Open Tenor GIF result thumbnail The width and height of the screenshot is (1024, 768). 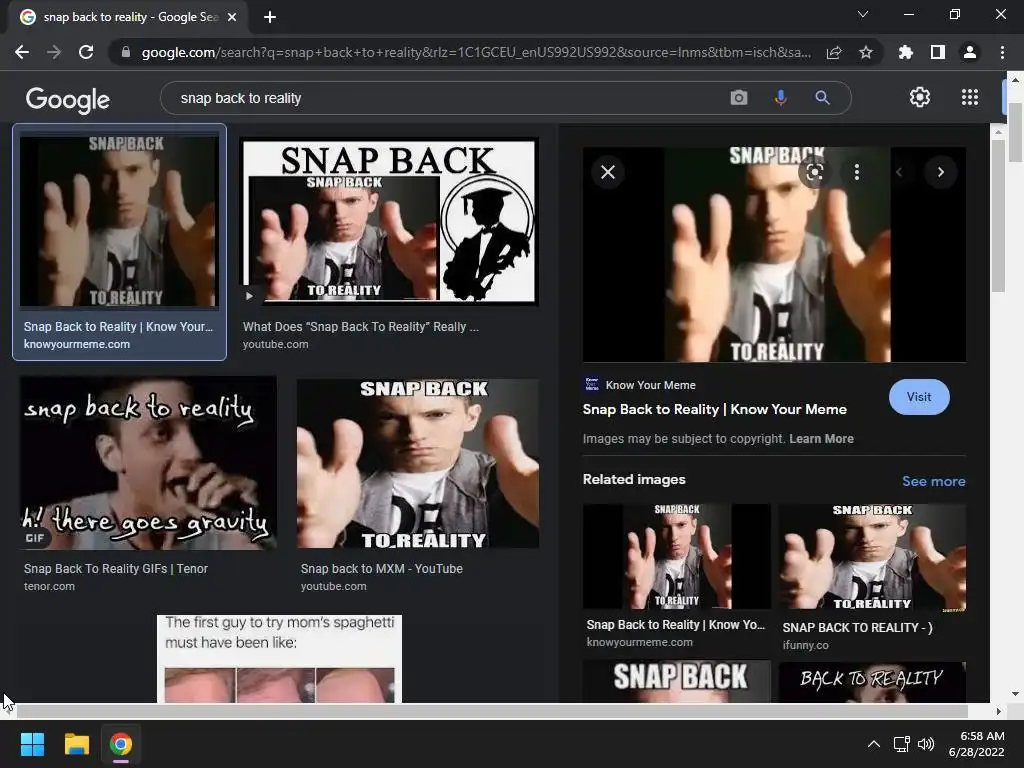(148, 463)
